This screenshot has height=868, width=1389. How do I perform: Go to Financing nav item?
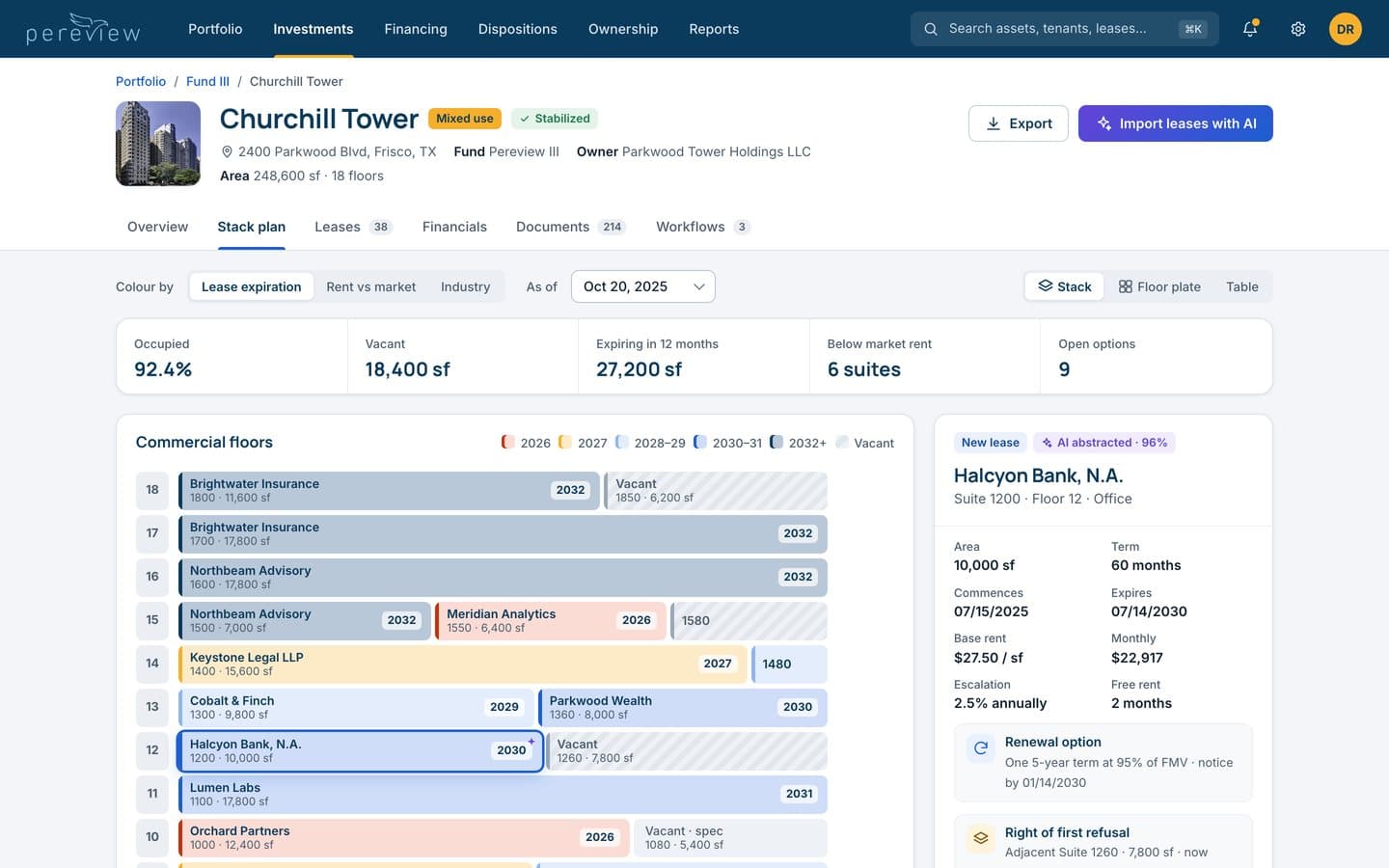416,29
